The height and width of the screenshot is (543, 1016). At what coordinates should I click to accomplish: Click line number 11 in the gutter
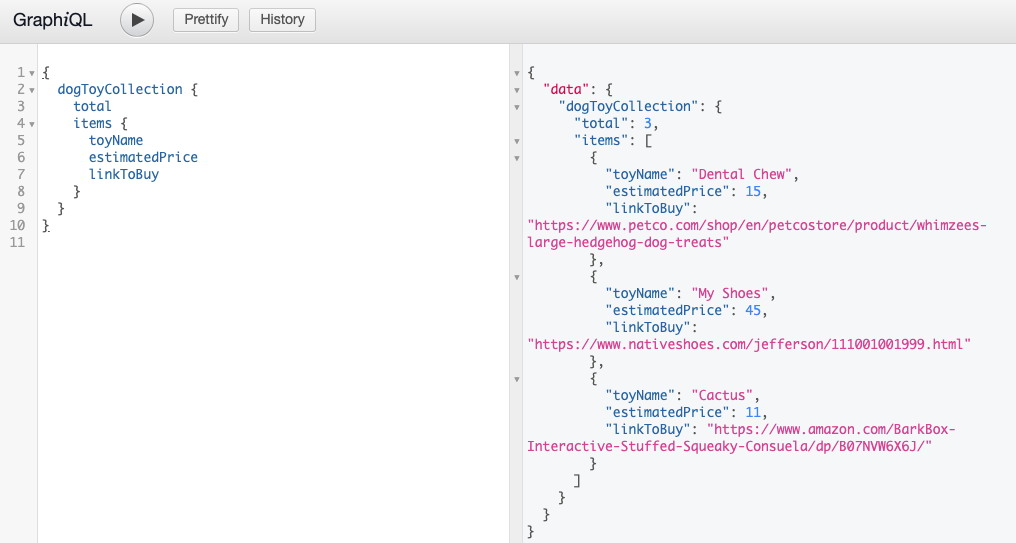(x=17, y=242)
